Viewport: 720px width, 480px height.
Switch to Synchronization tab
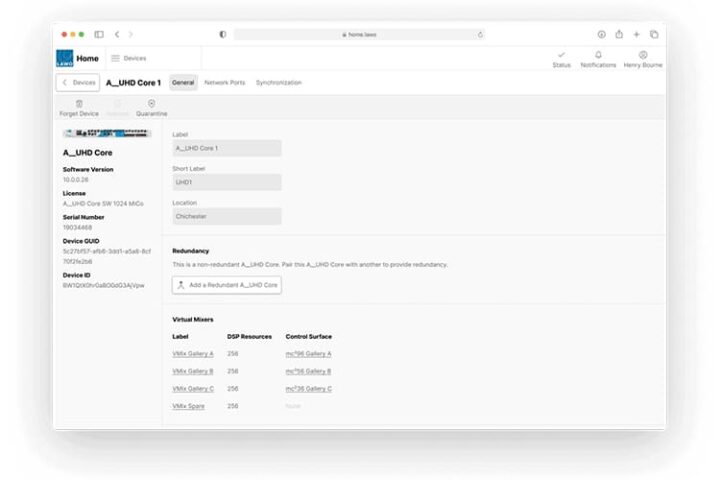[279, 83]
